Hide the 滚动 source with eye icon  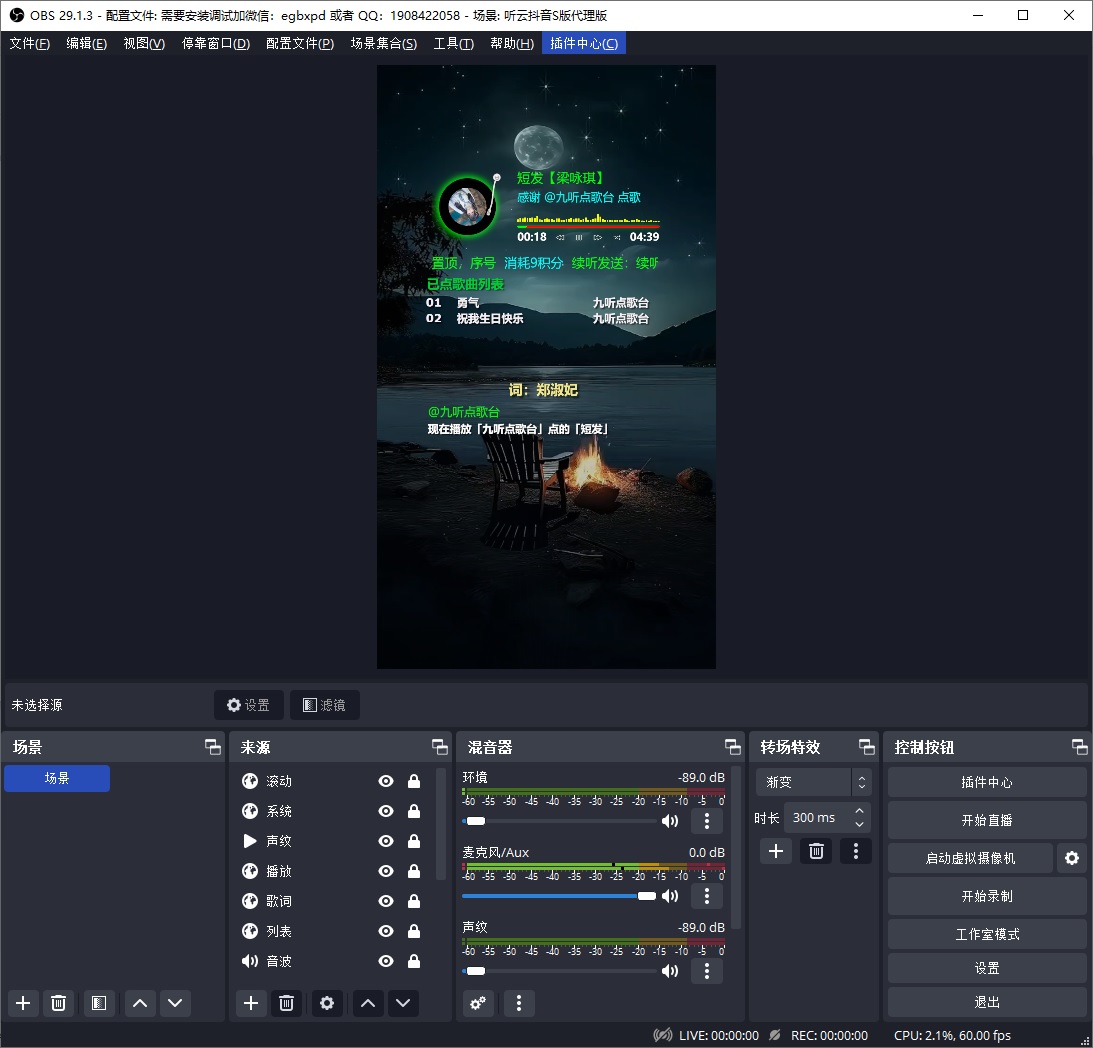tap(386, 781)
